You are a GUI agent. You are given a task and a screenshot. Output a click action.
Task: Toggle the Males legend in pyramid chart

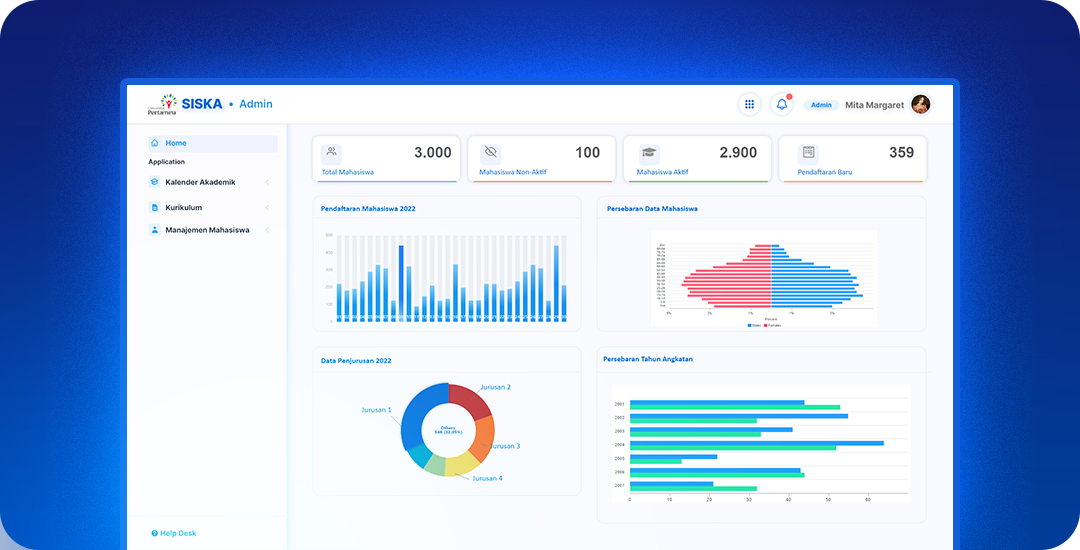point(754,325)
